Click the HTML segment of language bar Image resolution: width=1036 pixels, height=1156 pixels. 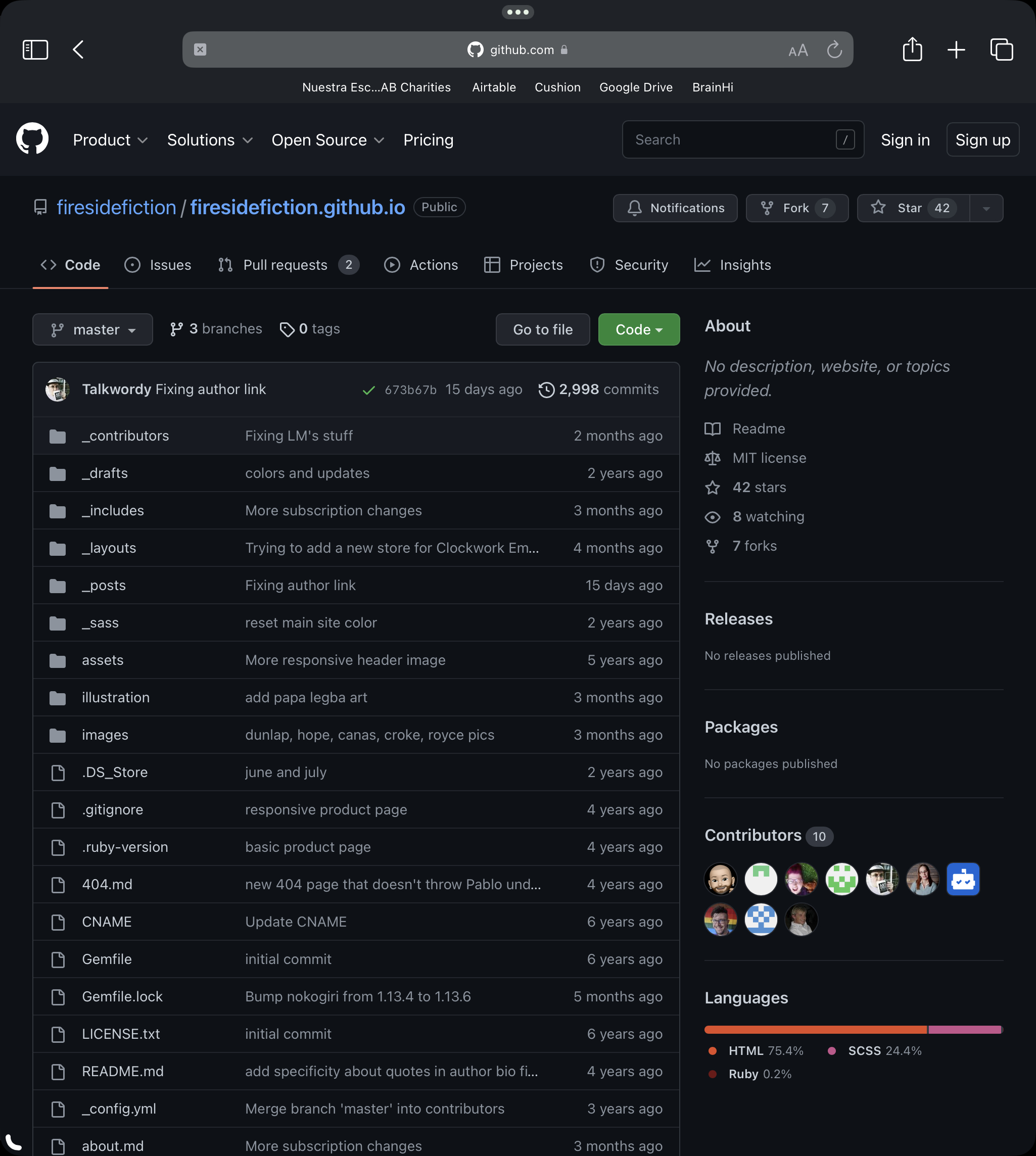pos(816,1030)
